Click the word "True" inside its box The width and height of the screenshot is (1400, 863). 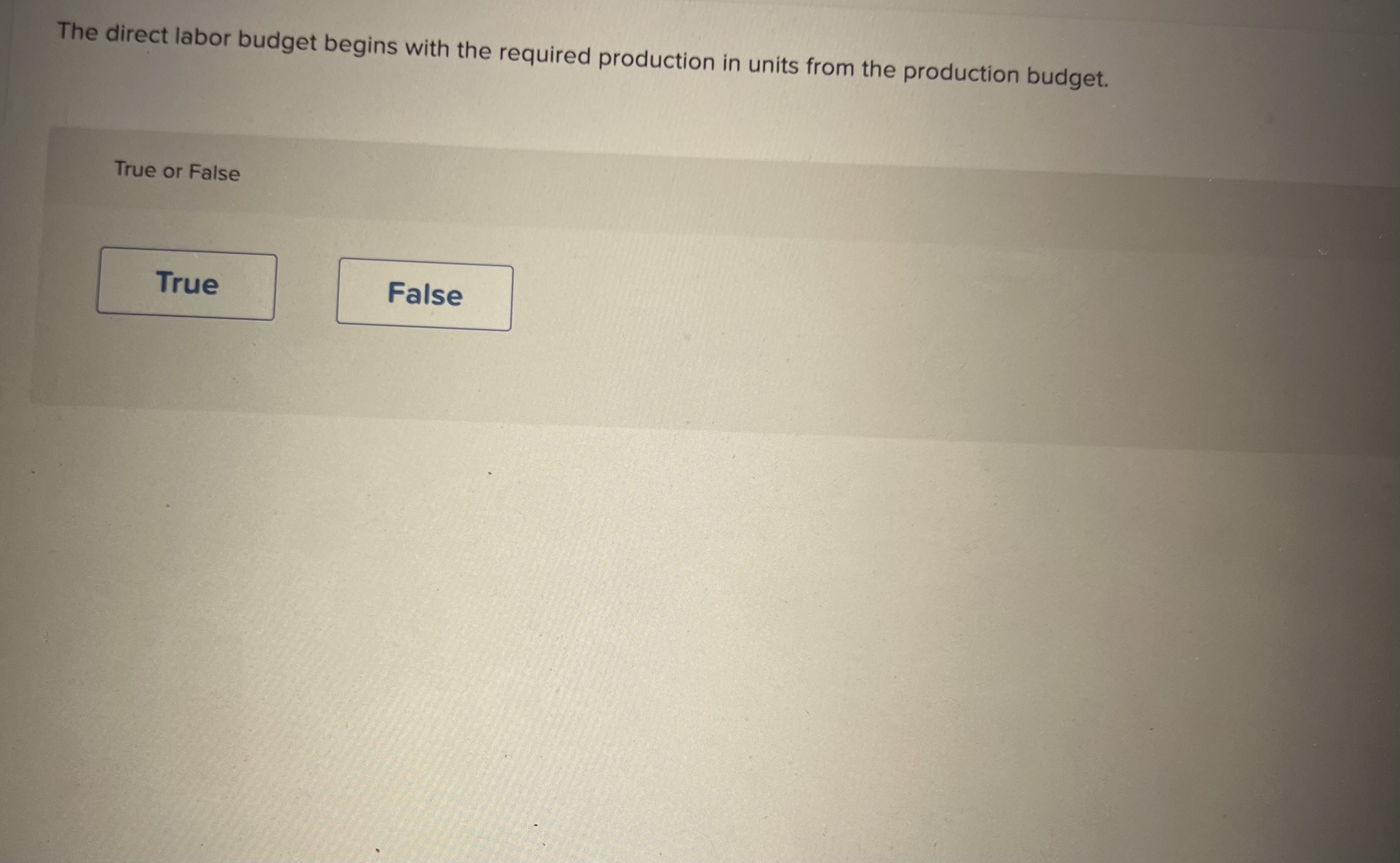pyautogui.click(x=188, y=283)
